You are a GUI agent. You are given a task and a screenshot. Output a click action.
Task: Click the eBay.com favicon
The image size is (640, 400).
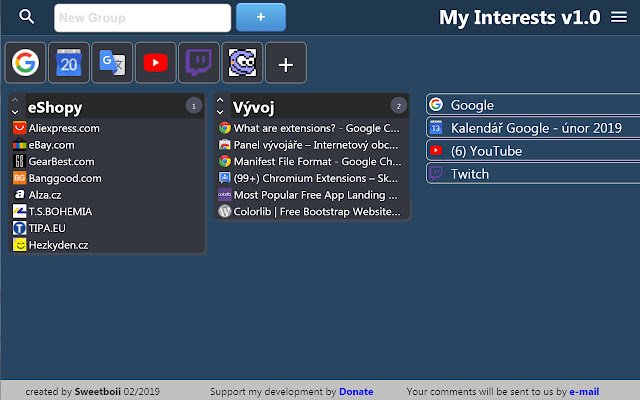pyautogui.click(x=19, y=145)
